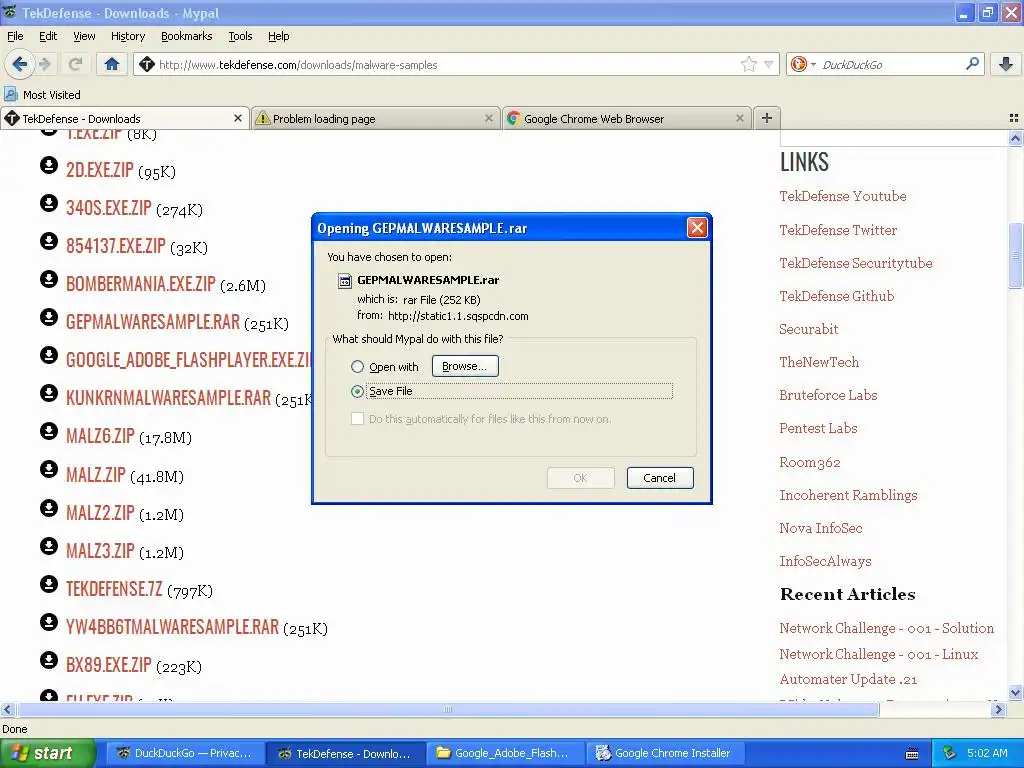Open the Pentest Labs link
This screenshot has width=1024, height=768.
[818, 428]
